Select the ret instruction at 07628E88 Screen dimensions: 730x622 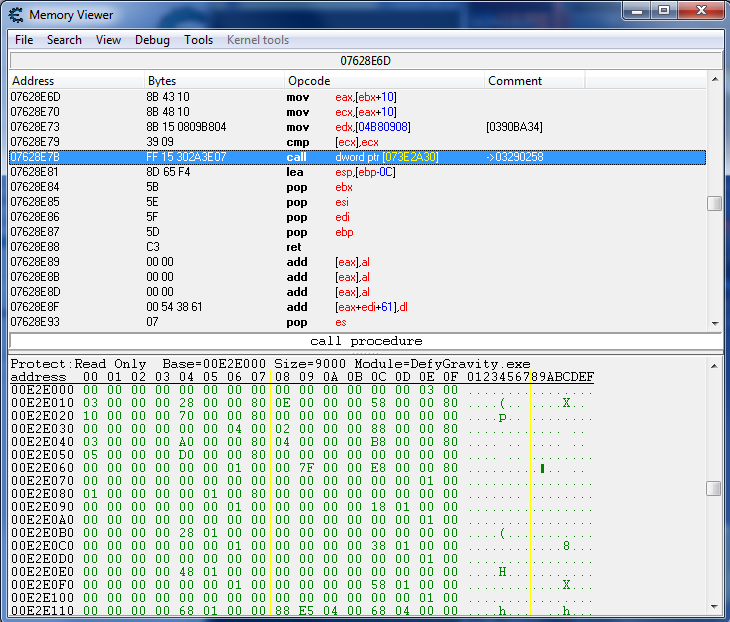tap(300, 247)
